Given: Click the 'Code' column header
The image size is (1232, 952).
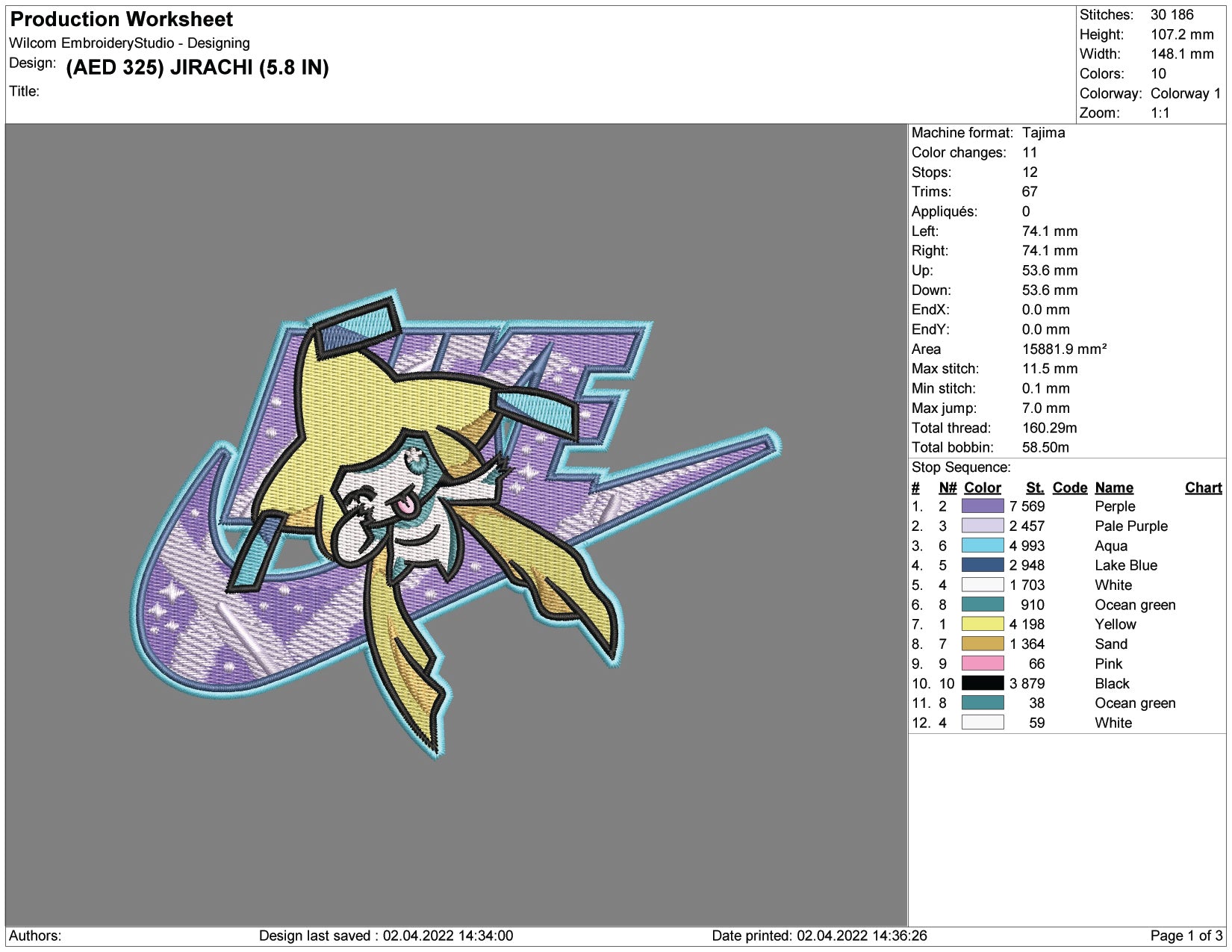Looking at the screenshot, I should tap(1070, 488).
